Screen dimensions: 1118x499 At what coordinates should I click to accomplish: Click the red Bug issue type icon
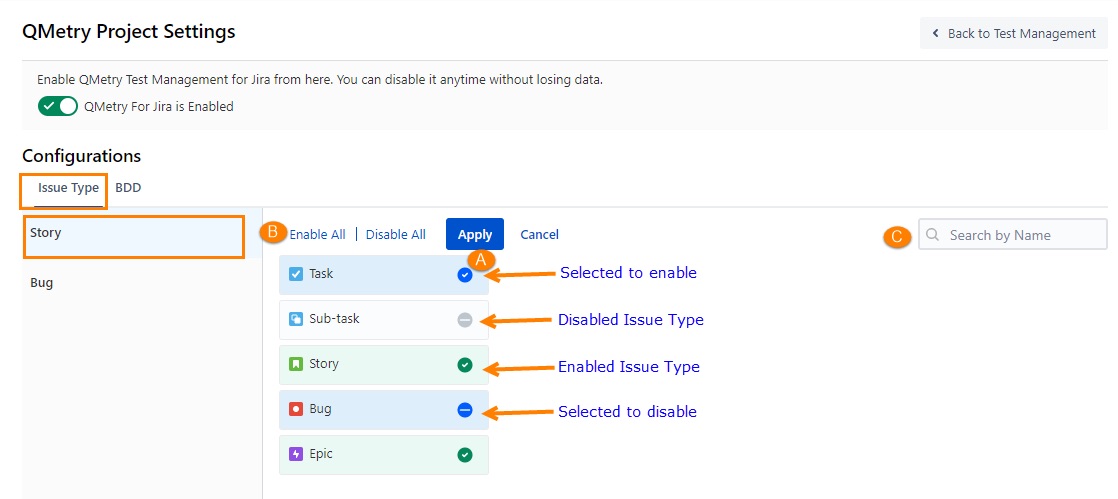coord(296,409)
